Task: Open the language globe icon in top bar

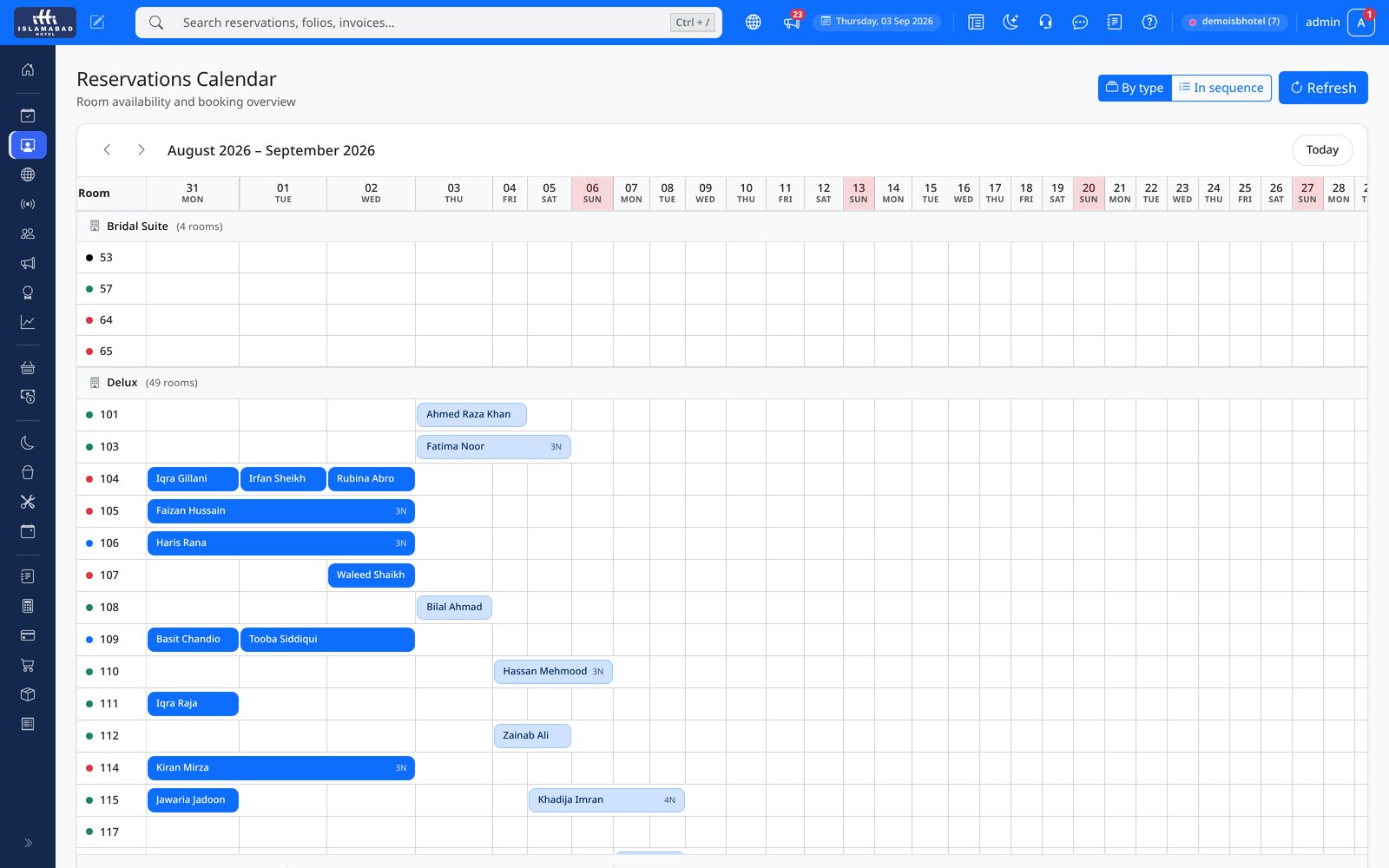Action: (x=754, y=23)
